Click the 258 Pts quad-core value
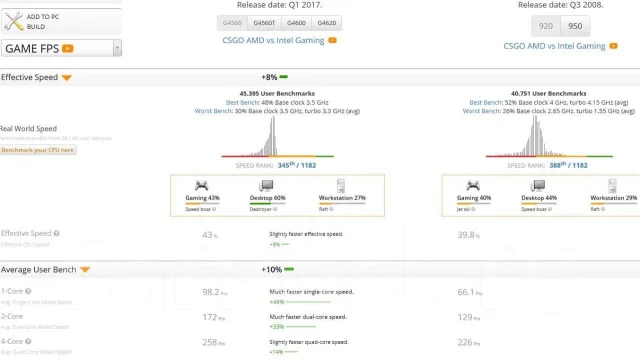Viewport: 640px width, 361px height. 213,343
